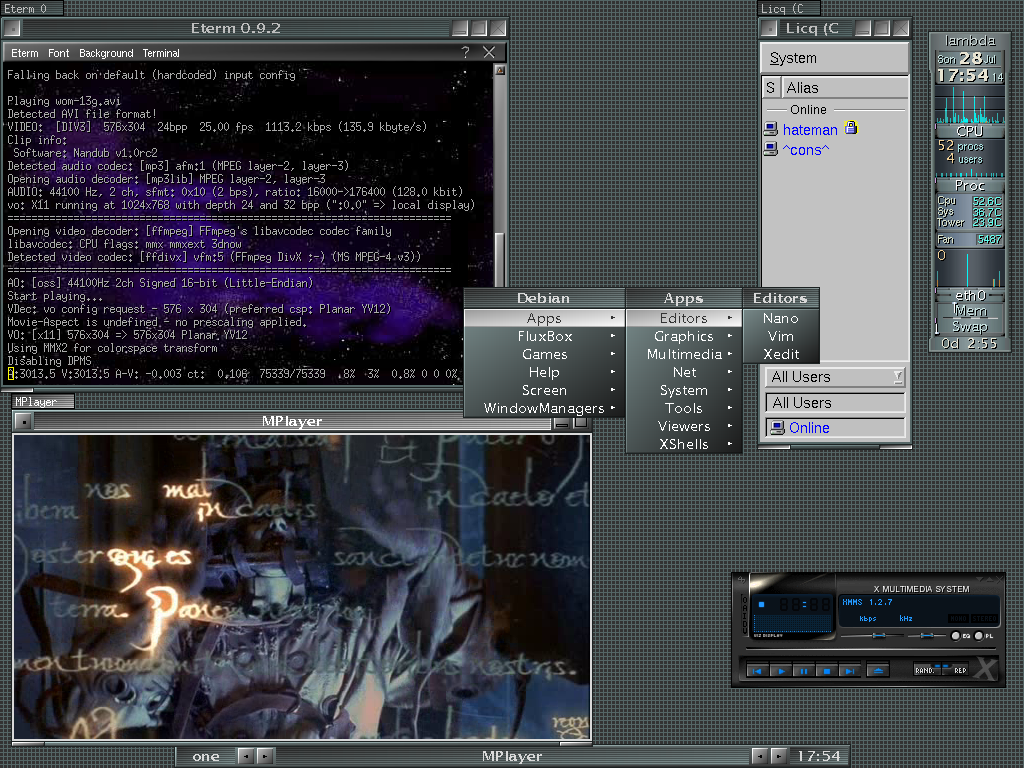Launch Vim from the Editors menu
1024x768 pixels.
click(780, 336)
